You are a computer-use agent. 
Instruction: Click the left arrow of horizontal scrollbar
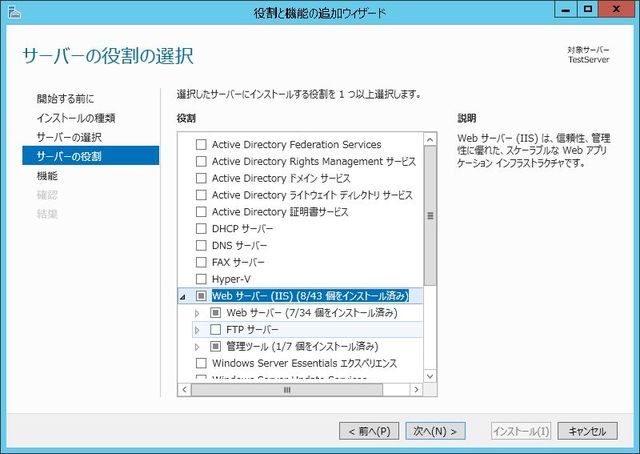tap(184, 389)
